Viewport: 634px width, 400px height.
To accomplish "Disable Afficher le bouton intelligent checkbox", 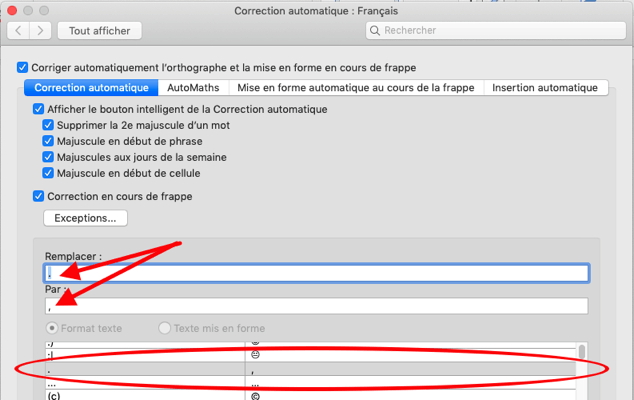I will coord(38,109).
